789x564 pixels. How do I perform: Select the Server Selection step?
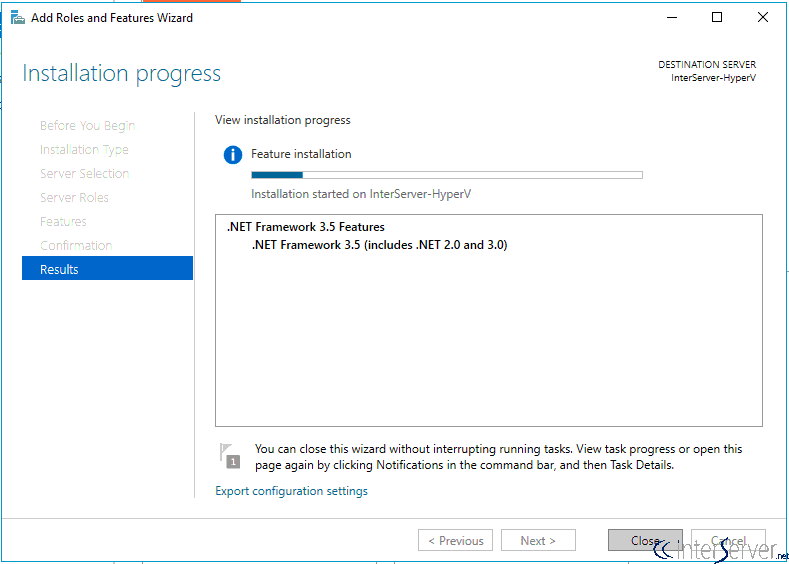coord(85,174)
